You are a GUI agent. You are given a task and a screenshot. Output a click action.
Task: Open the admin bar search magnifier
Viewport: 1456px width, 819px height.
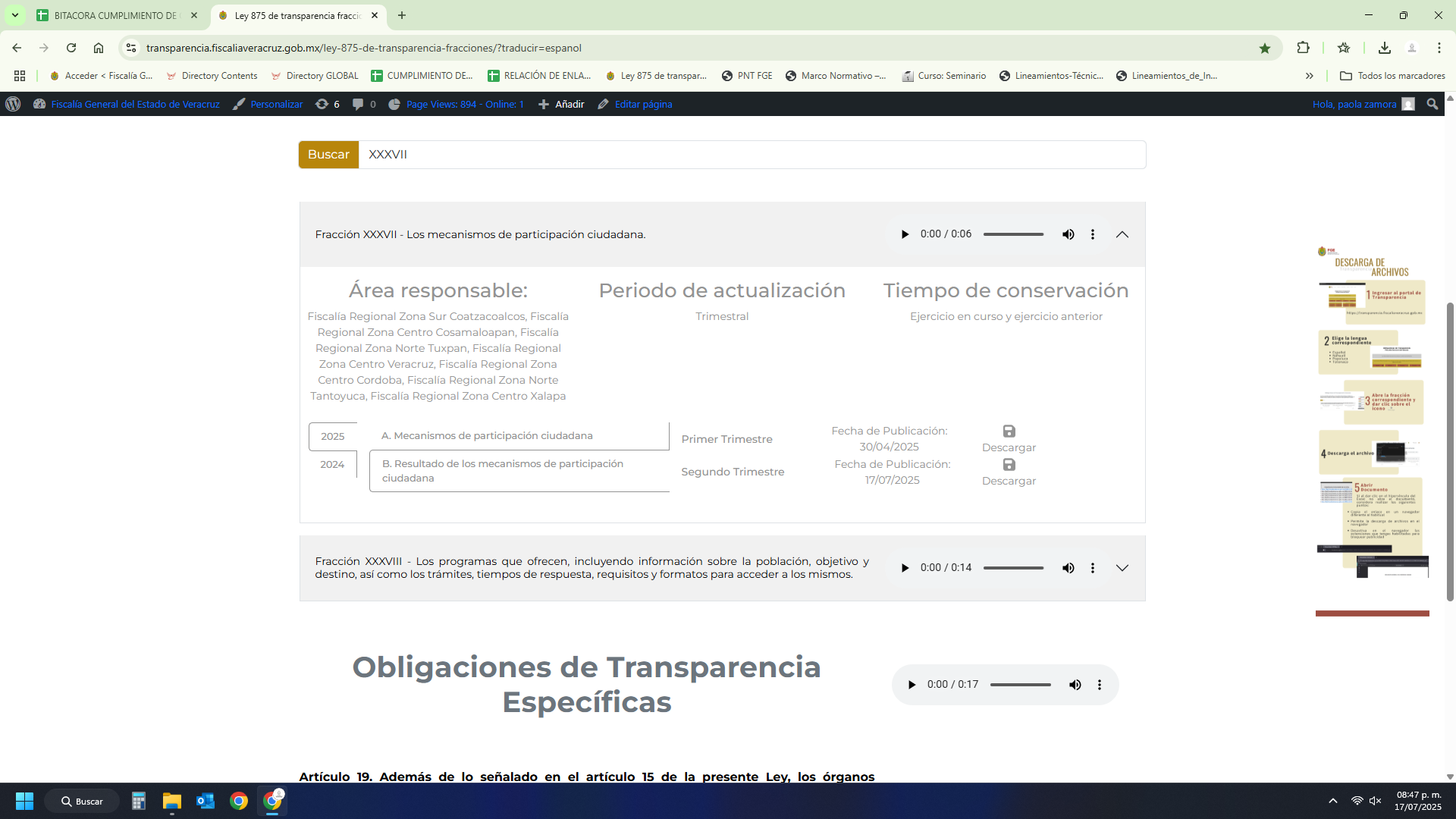point(1432,105)
